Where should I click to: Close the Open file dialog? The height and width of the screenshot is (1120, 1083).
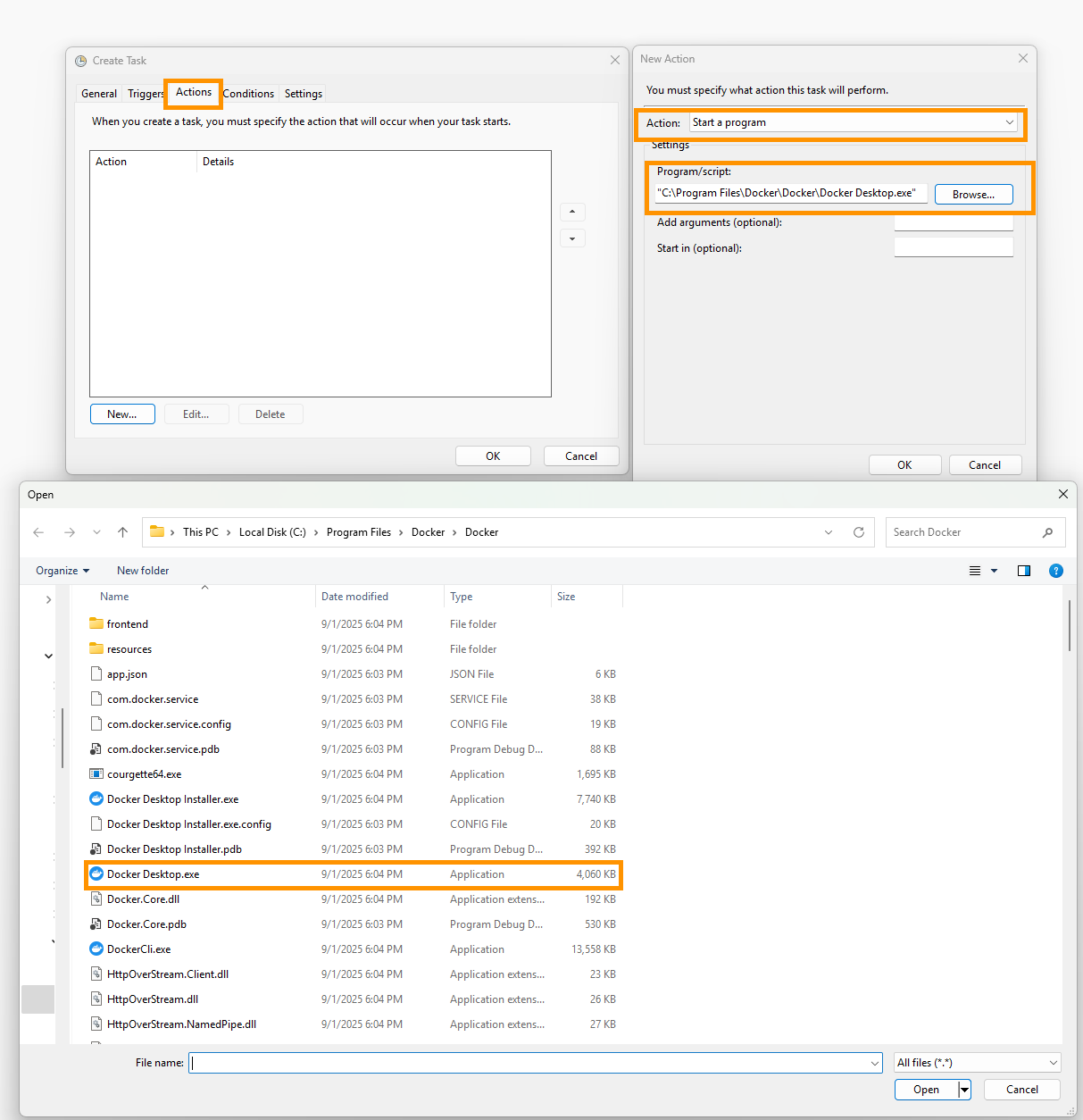1063,494
